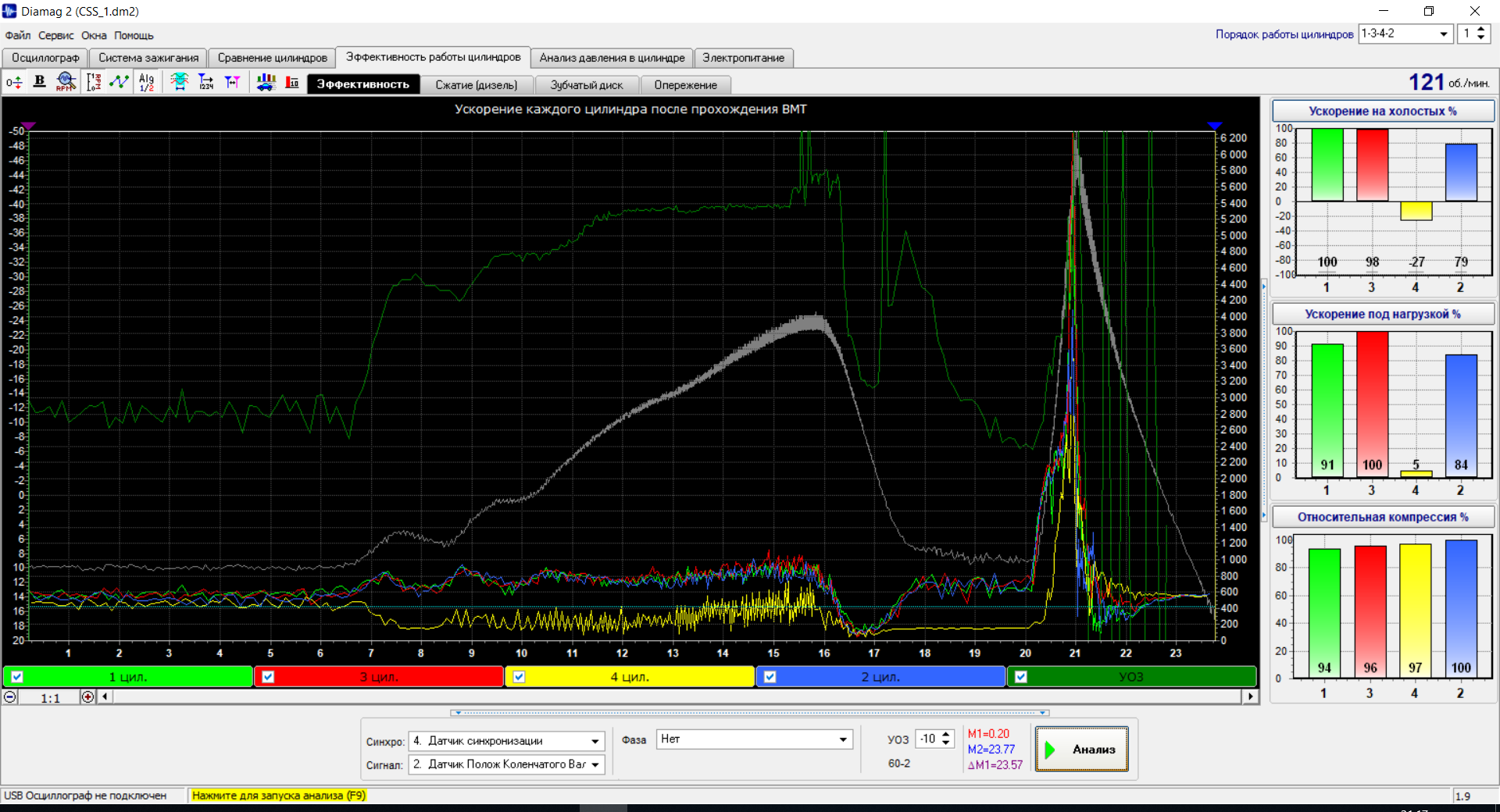Click the Diamag app icon in title bar
1500x812 pixels.
(9, 11)
